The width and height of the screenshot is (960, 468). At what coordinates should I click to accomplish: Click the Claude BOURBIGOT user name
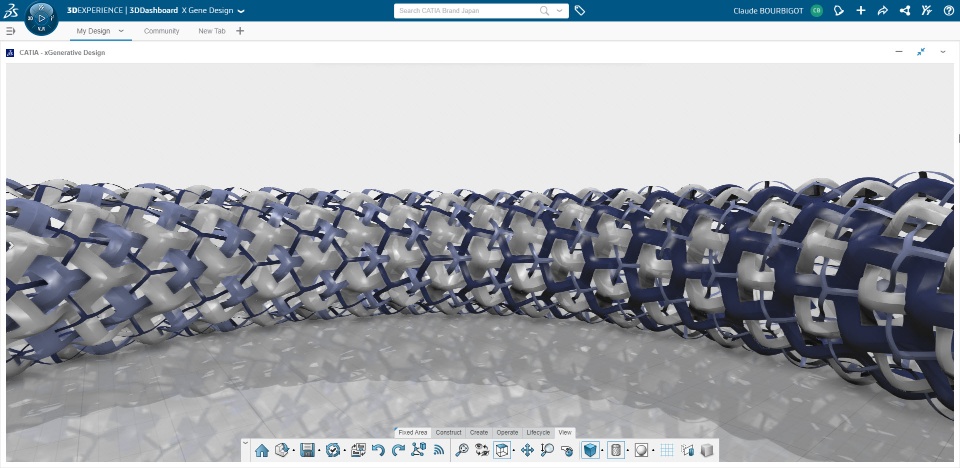[768, 10]
